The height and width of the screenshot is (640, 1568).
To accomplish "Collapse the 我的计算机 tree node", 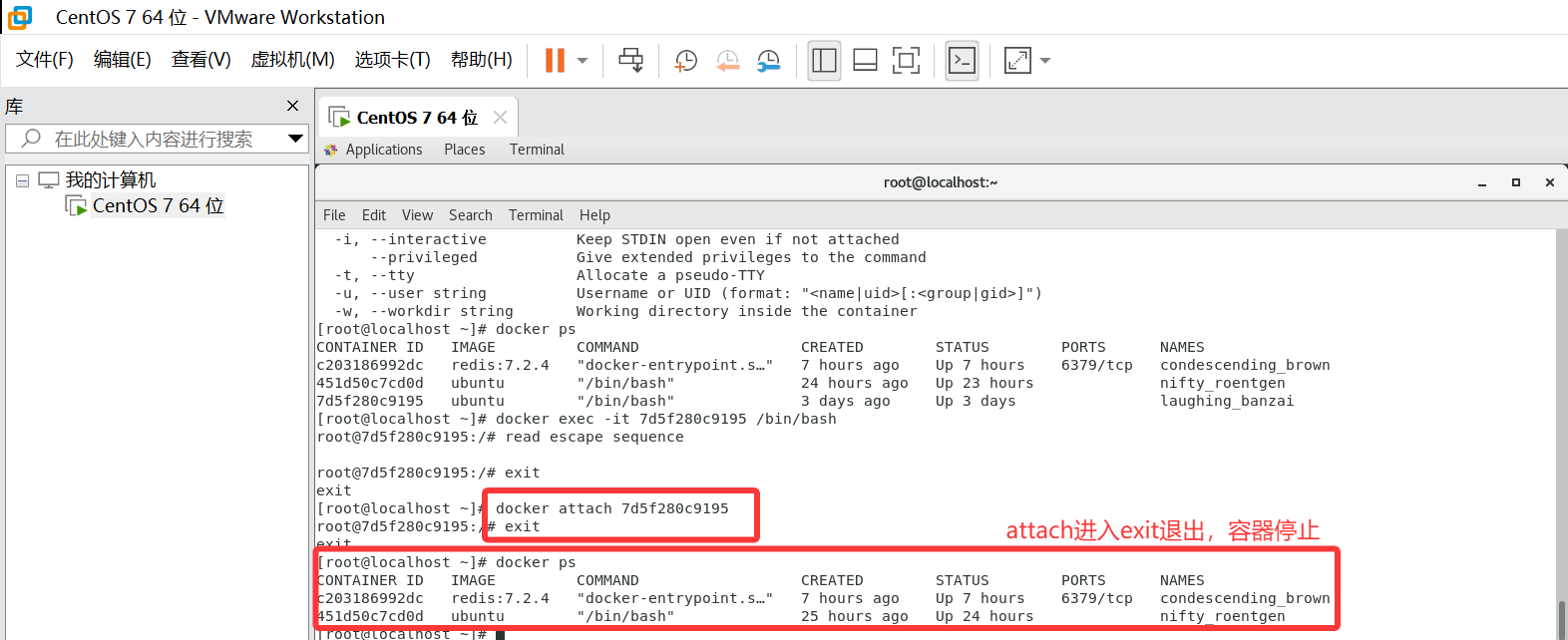I will click(x=22, y=180).
